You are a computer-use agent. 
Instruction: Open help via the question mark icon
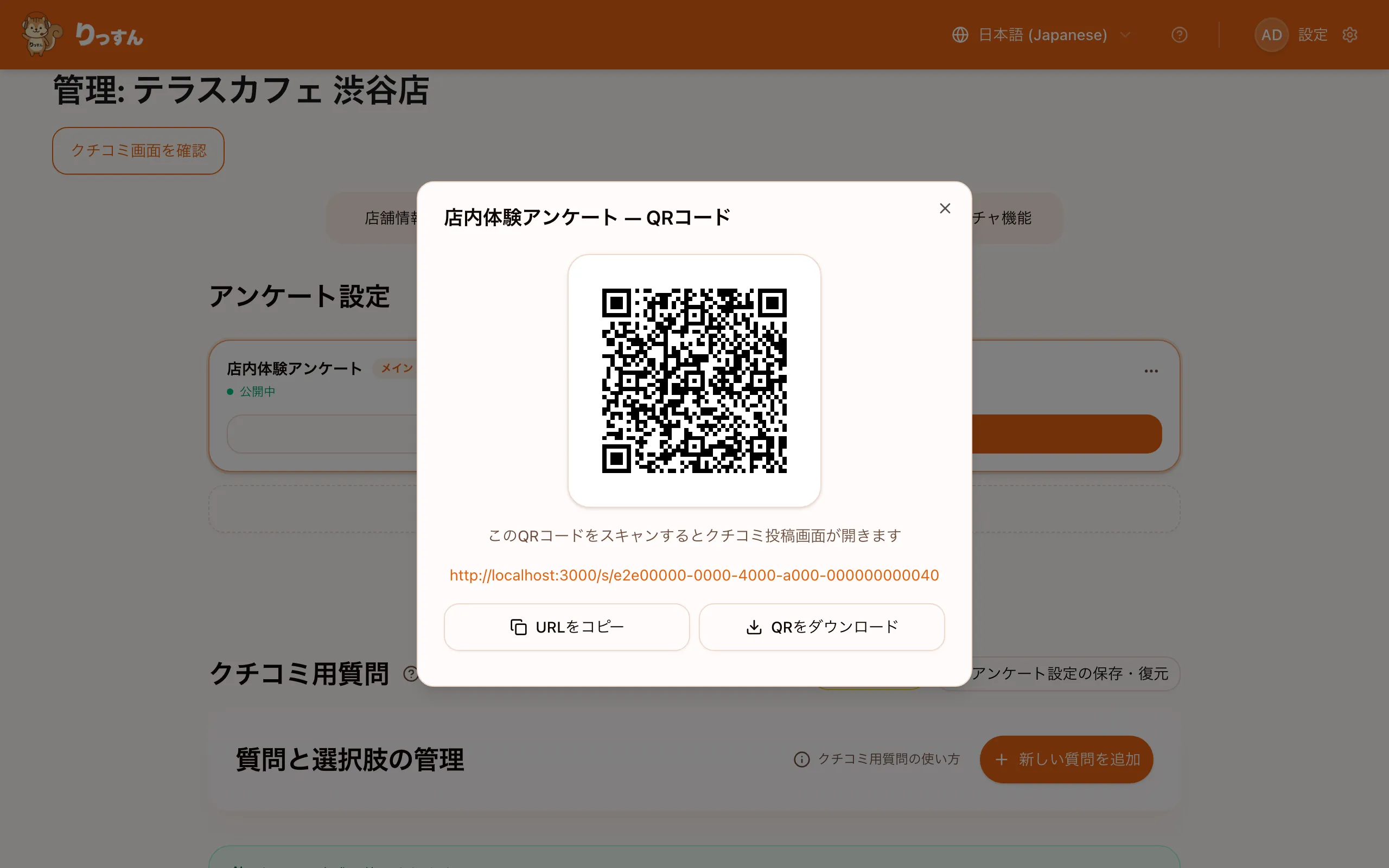tap(1179, 35)
